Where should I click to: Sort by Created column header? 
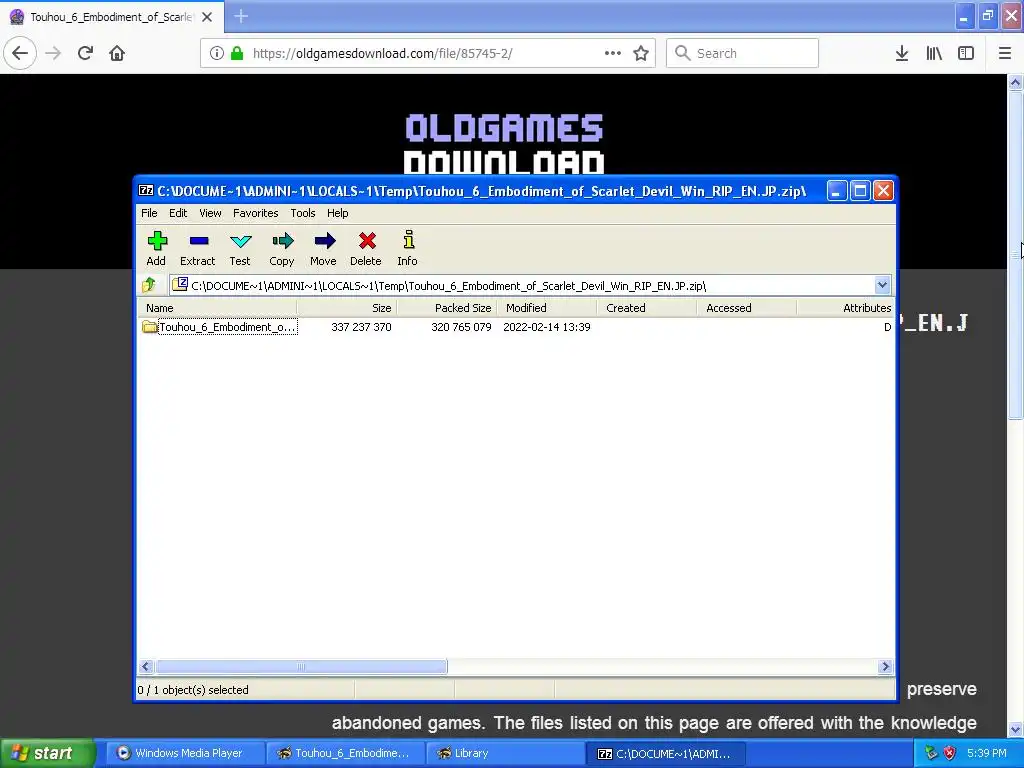click(x=647, y=308)
